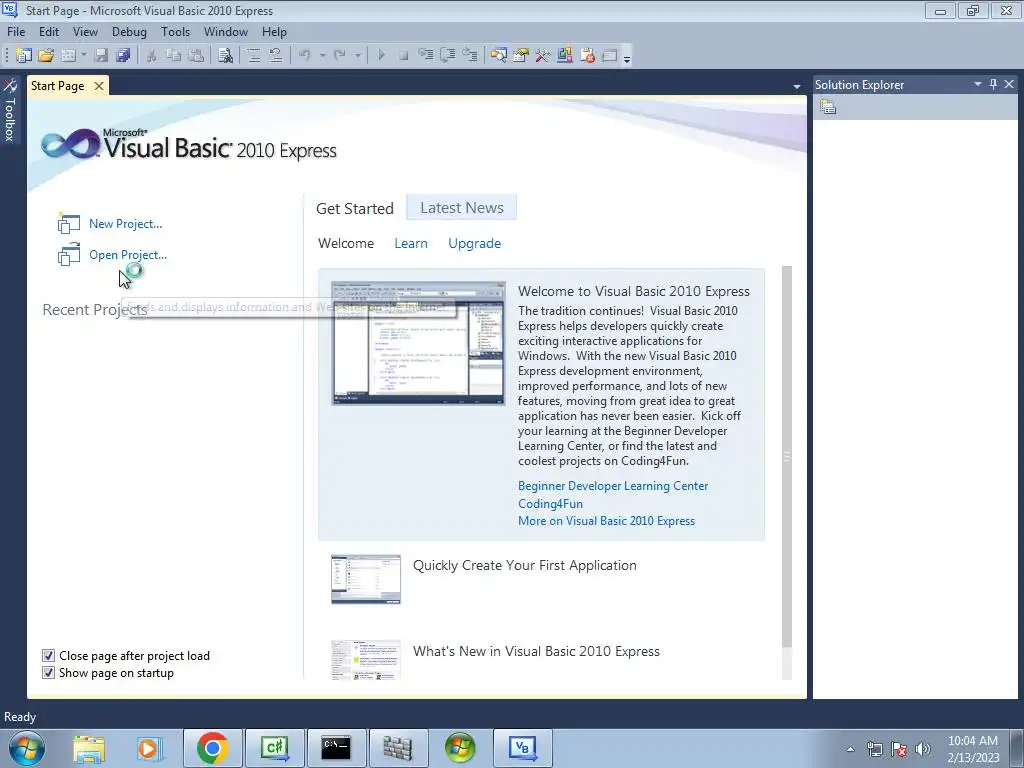The image size is (1024, 768).
Task: Open the View menu
Action: 85,31
